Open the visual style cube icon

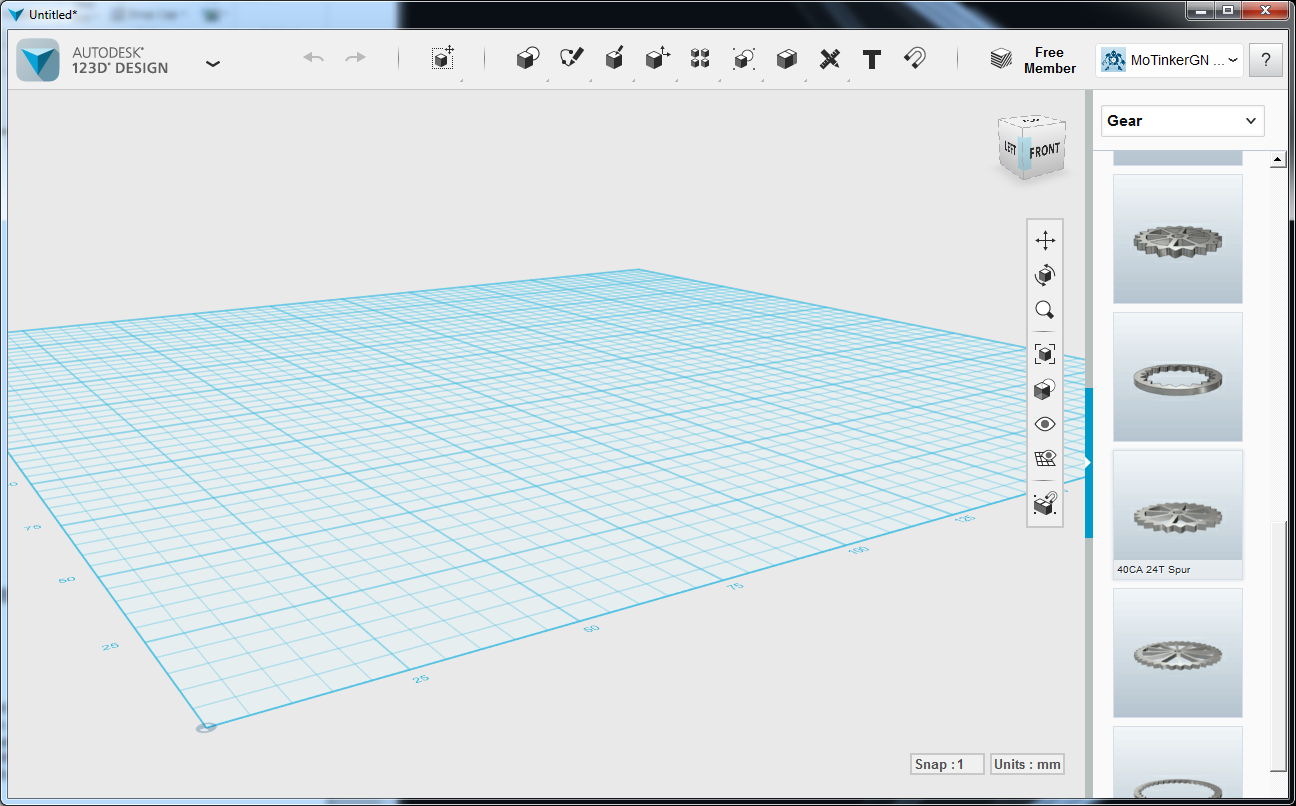1045,389
